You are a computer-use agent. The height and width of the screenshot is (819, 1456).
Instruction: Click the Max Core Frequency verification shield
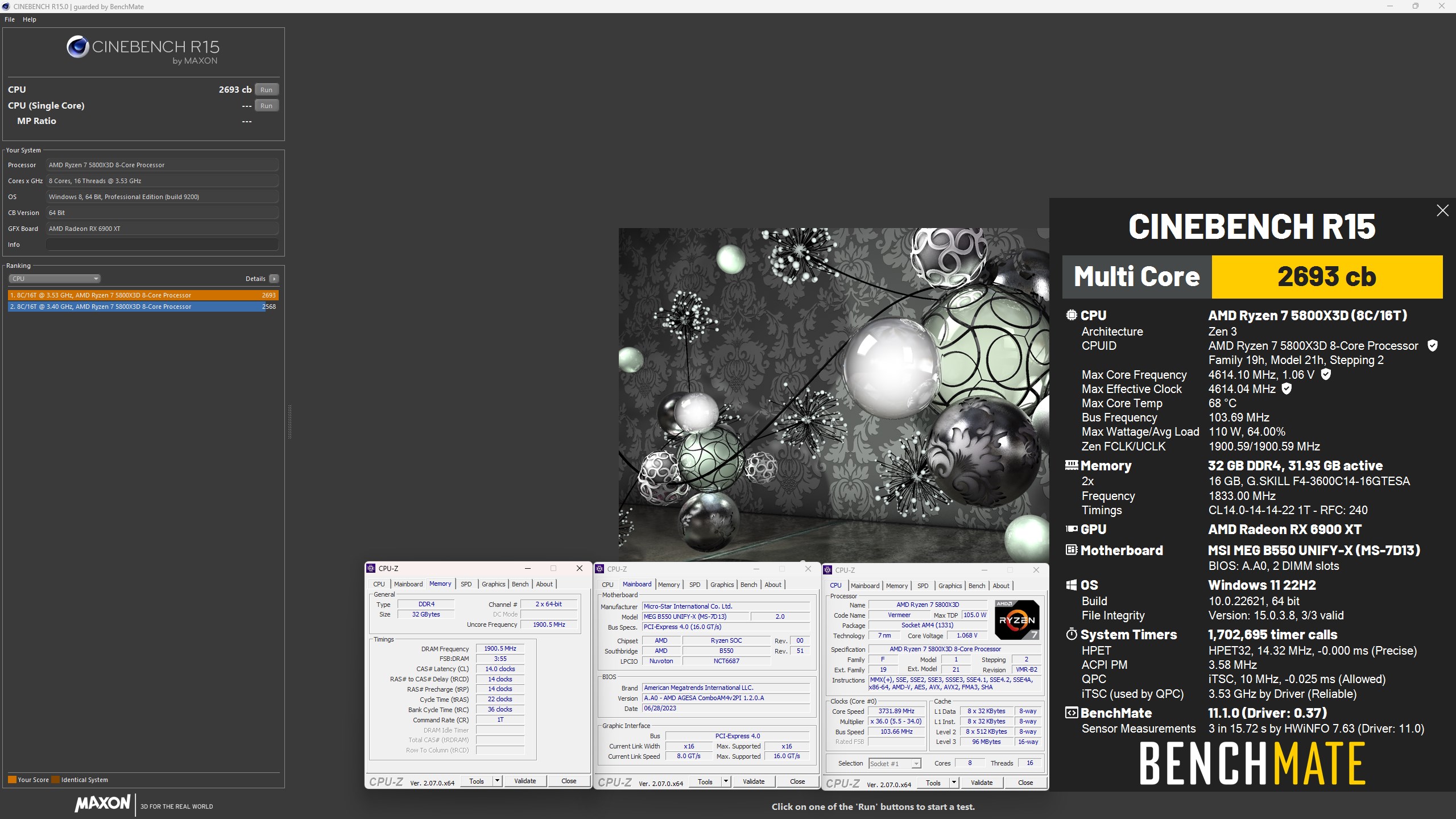1325,374
